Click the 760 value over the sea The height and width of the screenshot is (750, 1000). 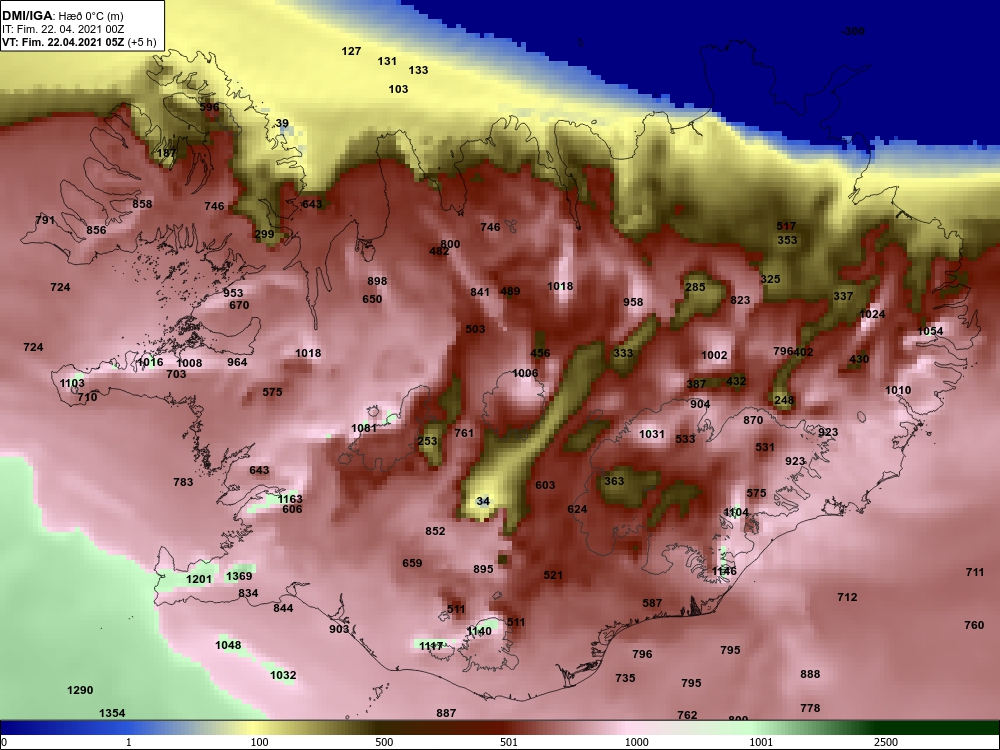pos(974,625)
